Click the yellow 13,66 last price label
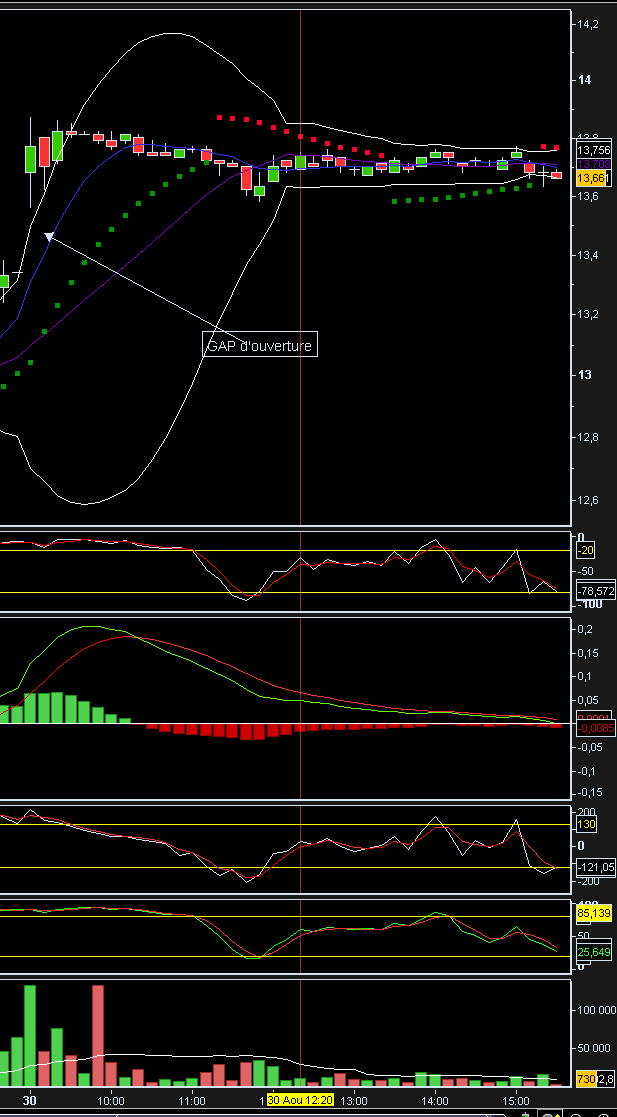The image size is (617, 1117). tap(592, 178)
